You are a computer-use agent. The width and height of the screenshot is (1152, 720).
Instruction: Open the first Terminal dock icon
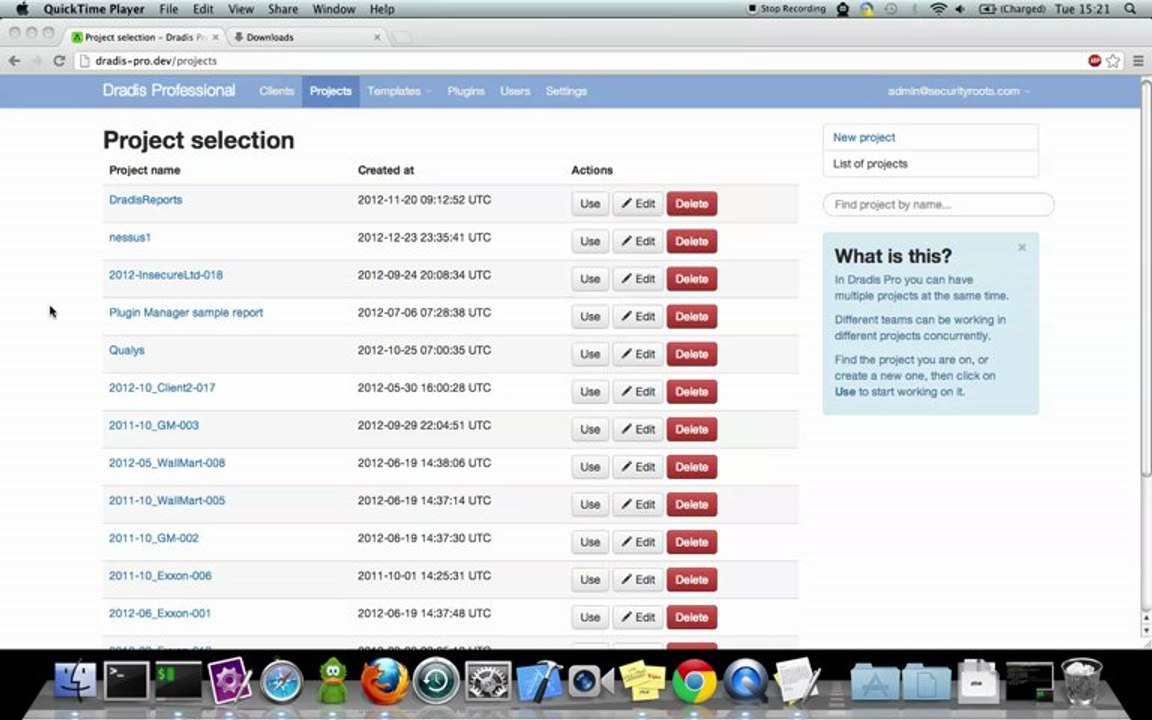[126, 681]
